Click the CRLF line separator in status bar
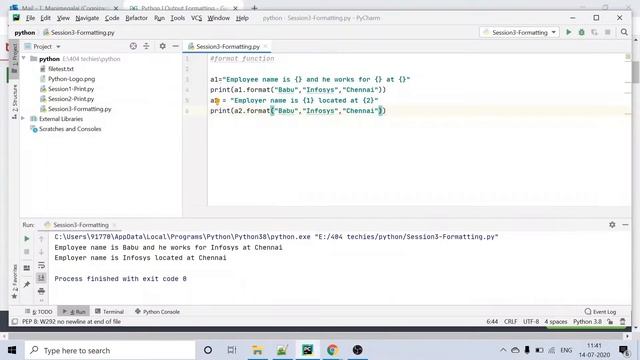 [x=510, y=322]
